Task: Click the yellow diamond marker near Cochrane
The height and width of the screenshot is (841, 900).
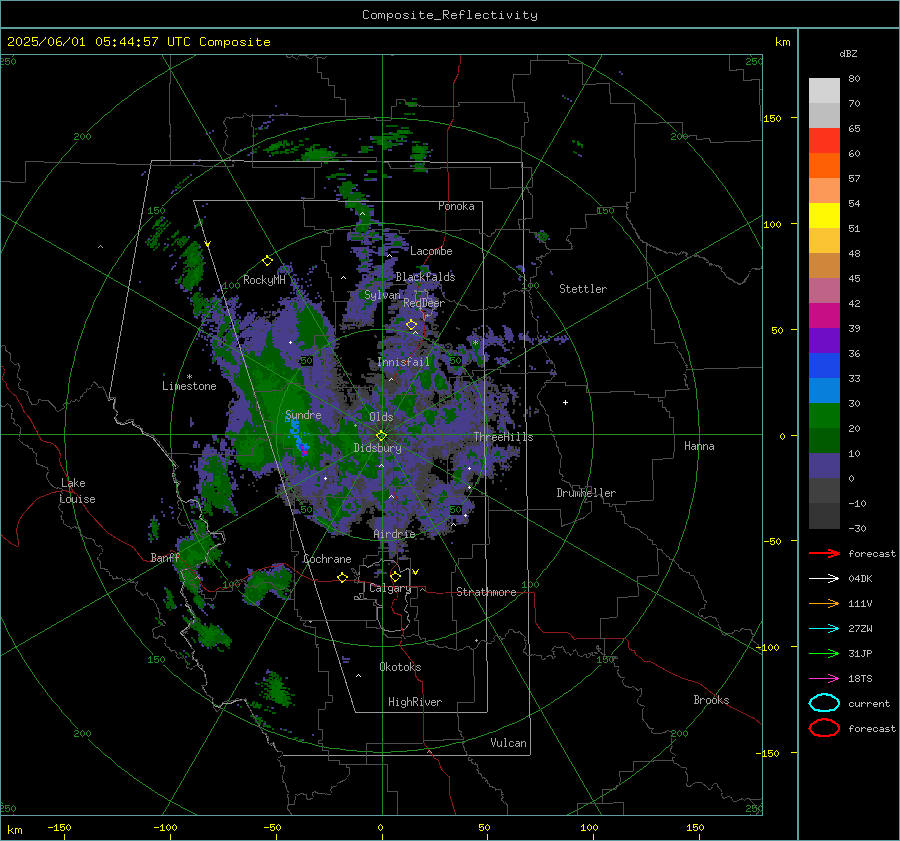Action: click(343, 578)
